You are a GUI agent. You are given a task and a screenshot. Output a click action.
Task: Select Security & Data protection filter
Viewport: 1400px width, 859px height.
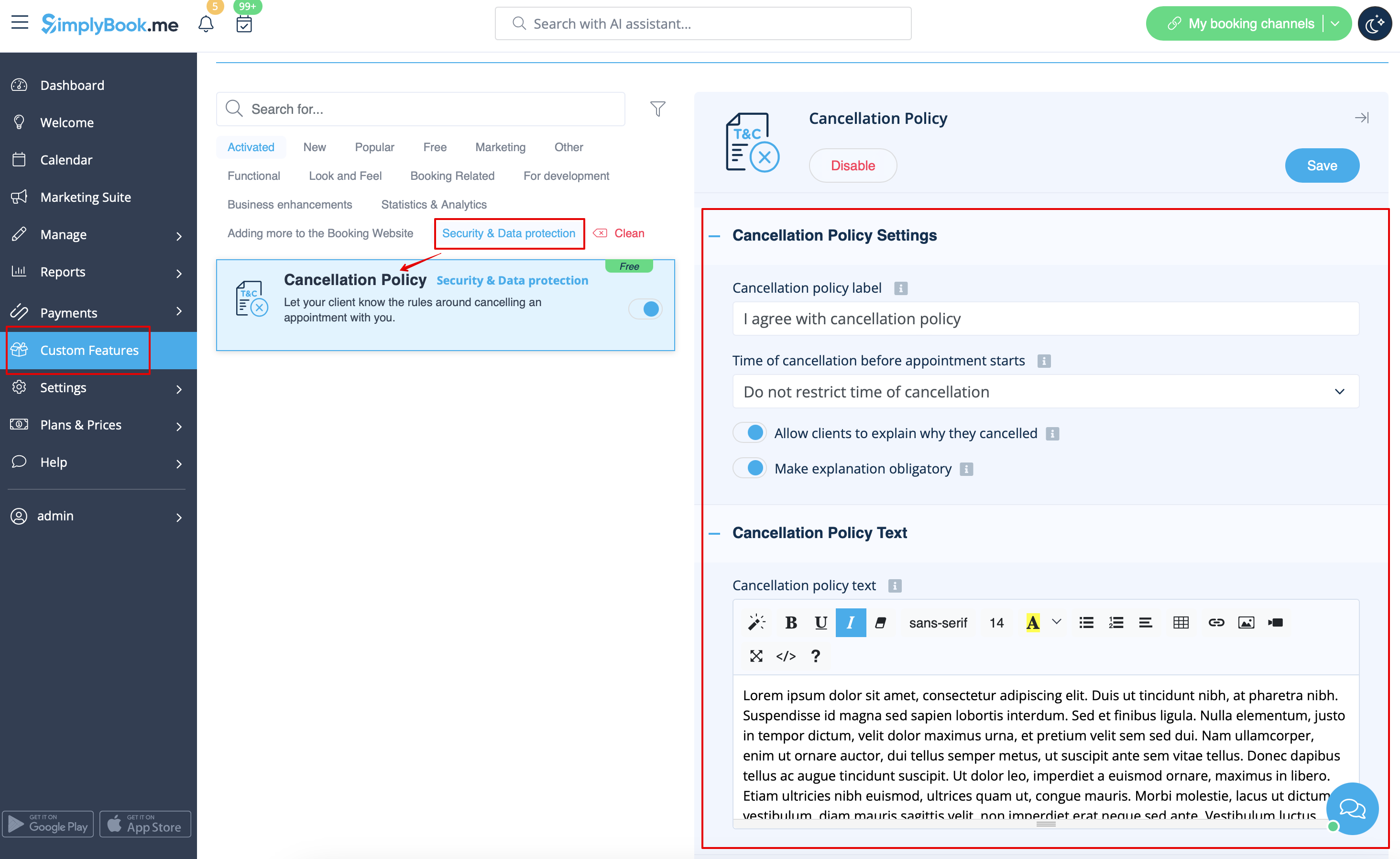pos(509,233)
